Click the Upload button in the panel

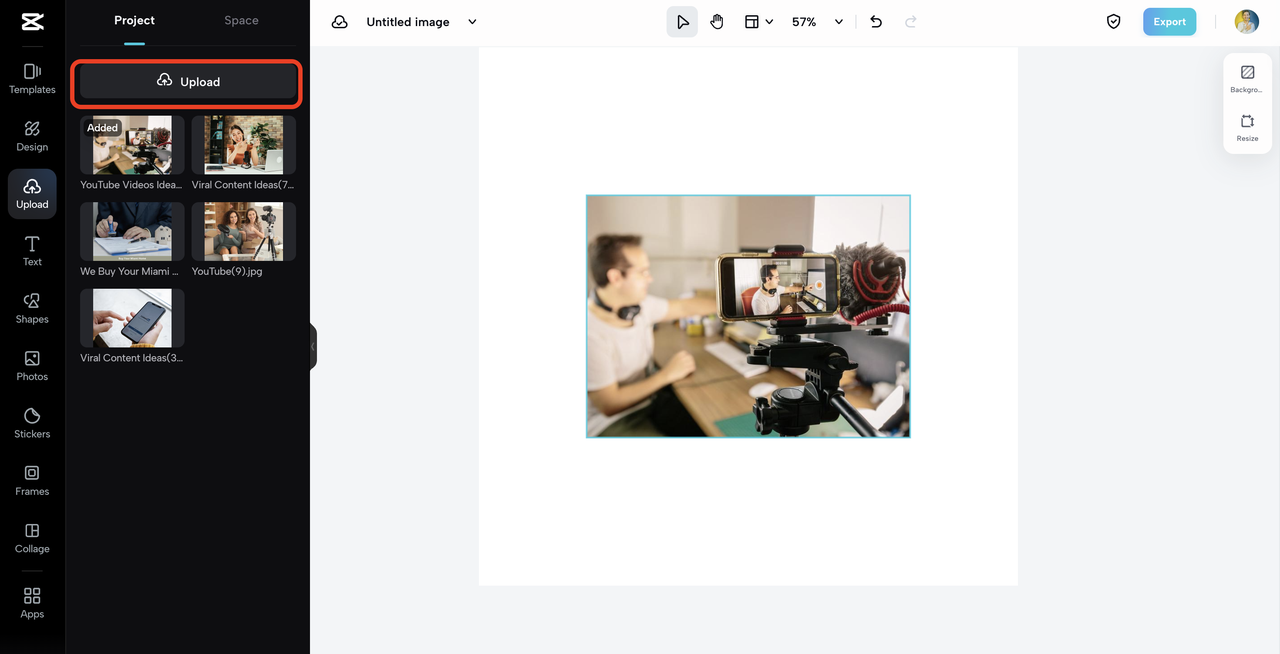188,82
